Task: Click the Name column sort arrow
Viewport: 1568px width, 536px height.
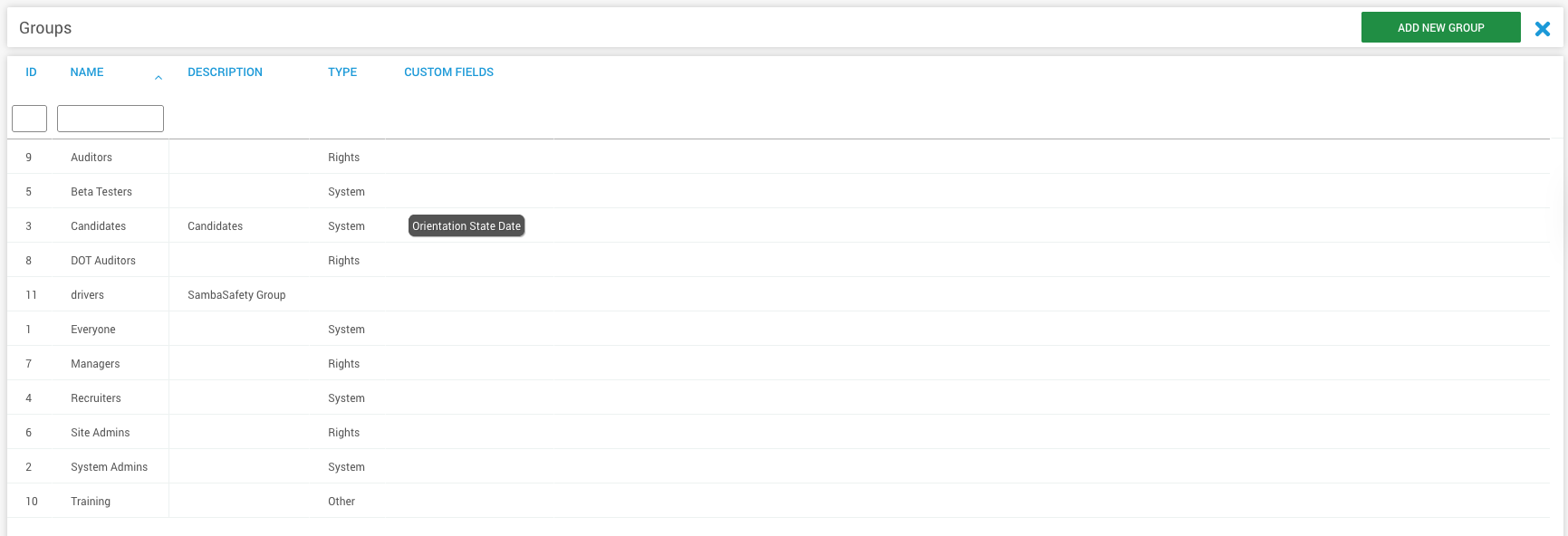Action: click(159, 78)
